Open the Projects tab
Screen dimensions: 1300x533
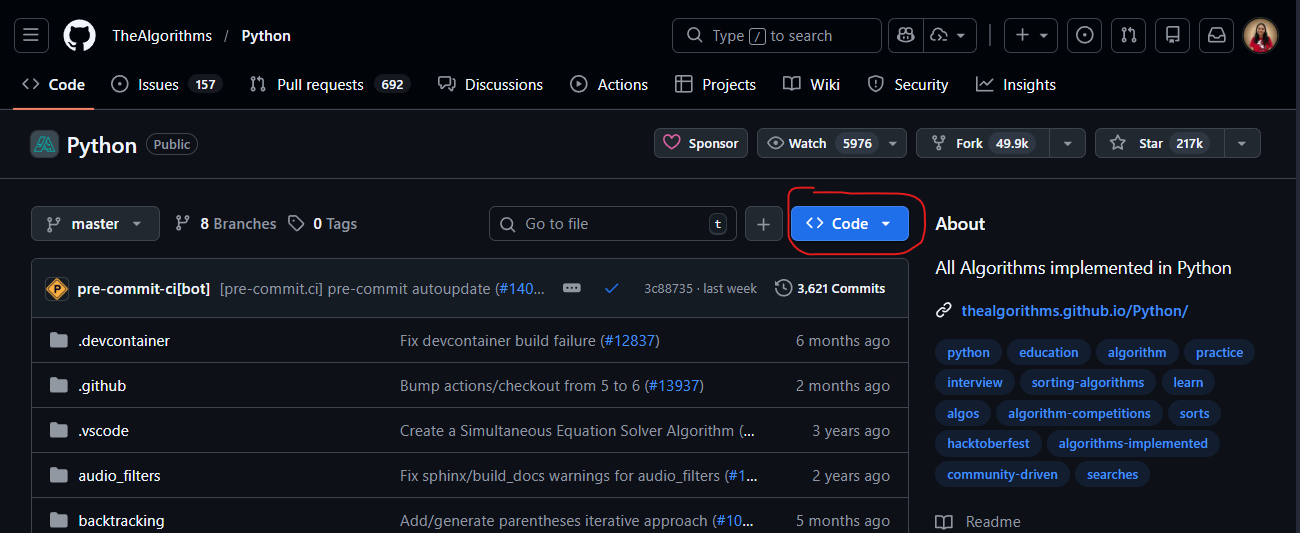click(716, 85)
